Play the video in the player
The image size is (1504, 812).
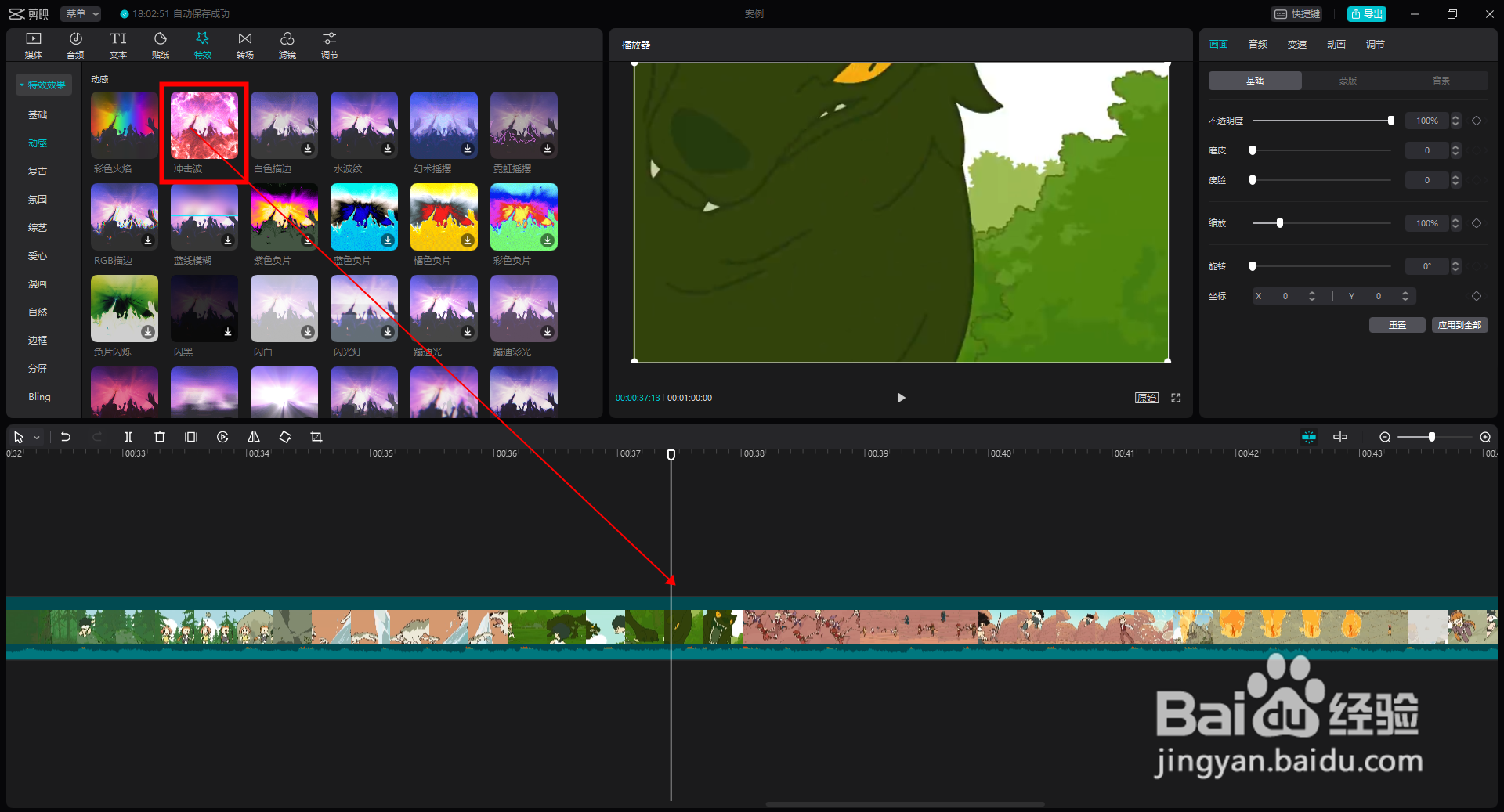pyautogui.click(x=901, y=398)
